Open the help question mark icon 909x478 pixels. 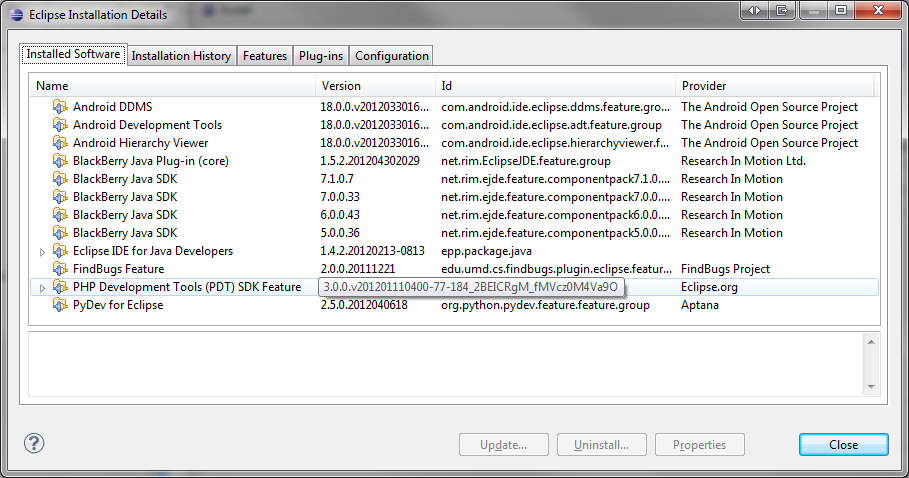(34, 443)
